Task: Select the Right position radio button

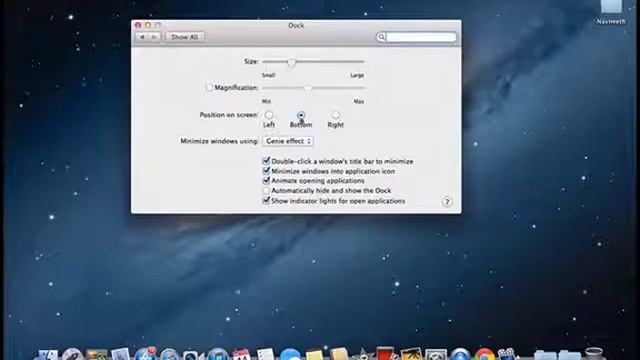Action: coord(336,115)
